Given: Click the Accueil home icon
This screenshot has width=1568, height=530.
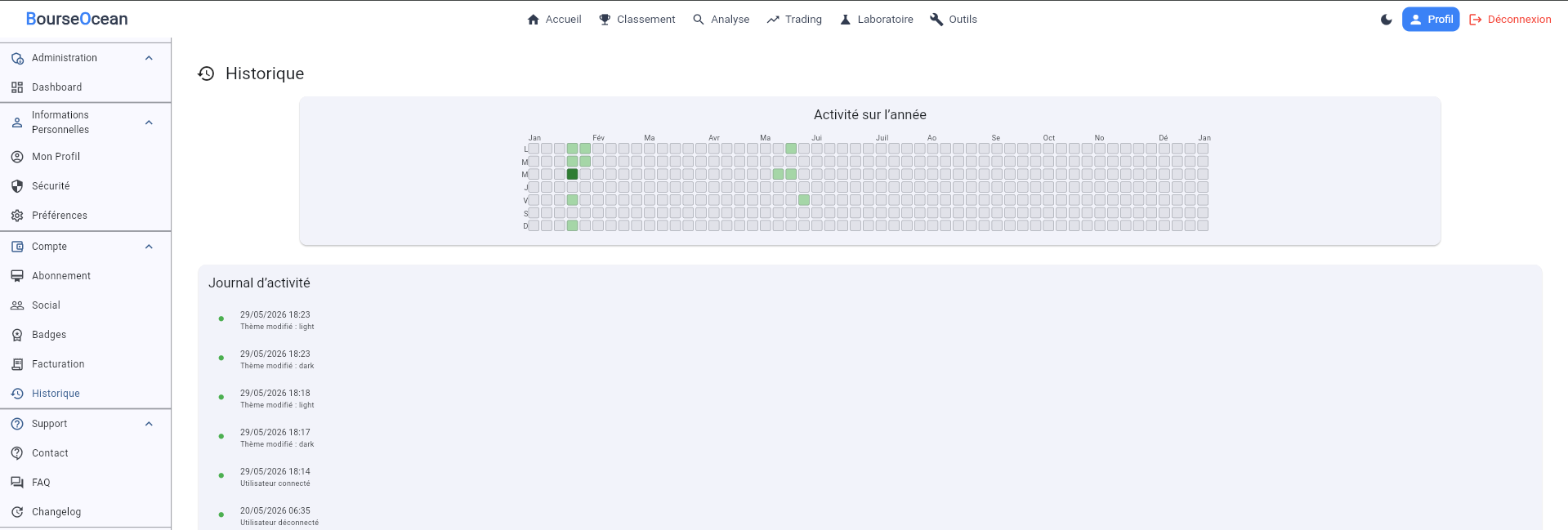Looking at the screenshot, I should coord(534,20).
